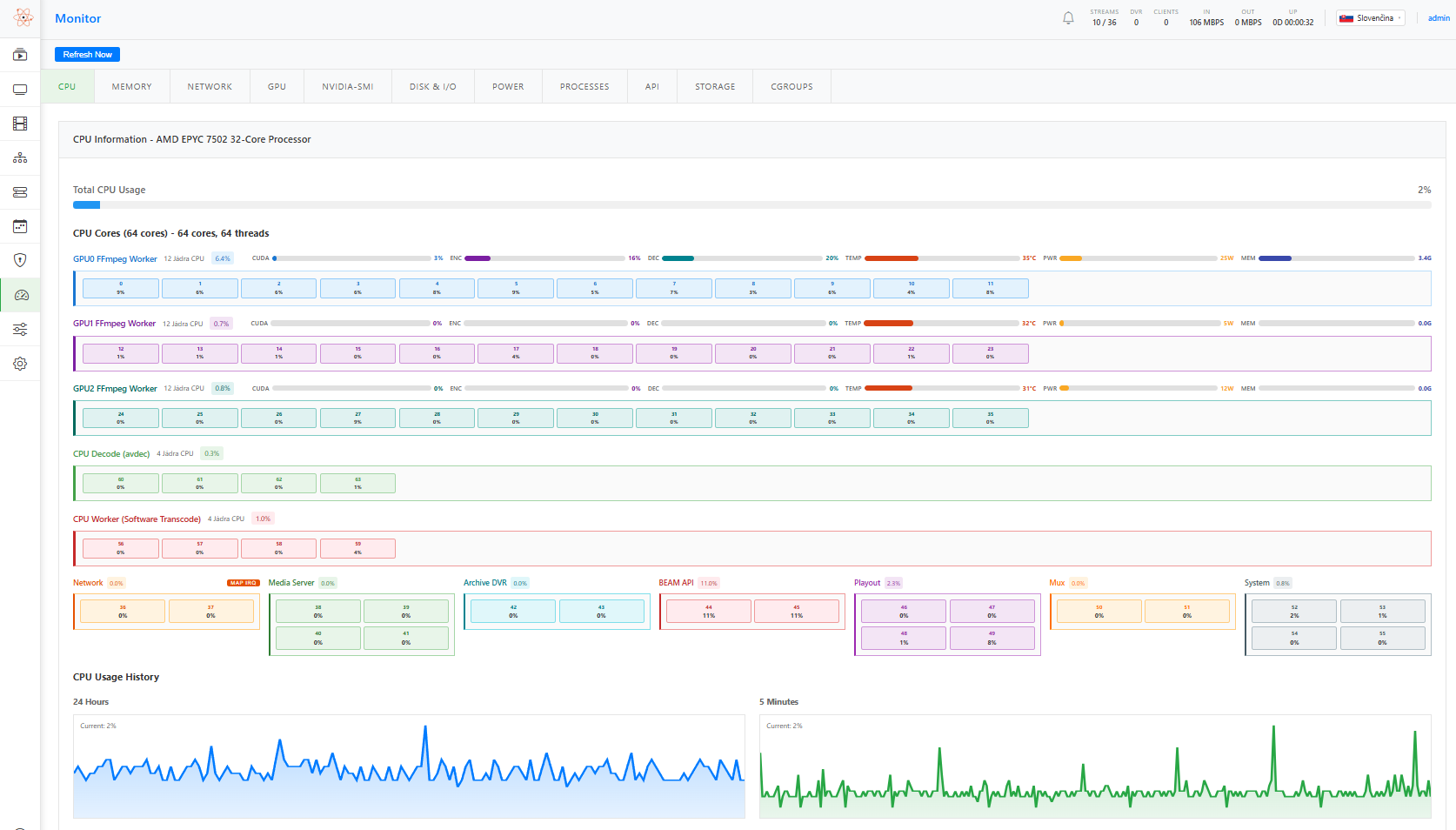
Task: Click CPU core 27 tile
Action: tap(357, 418)
